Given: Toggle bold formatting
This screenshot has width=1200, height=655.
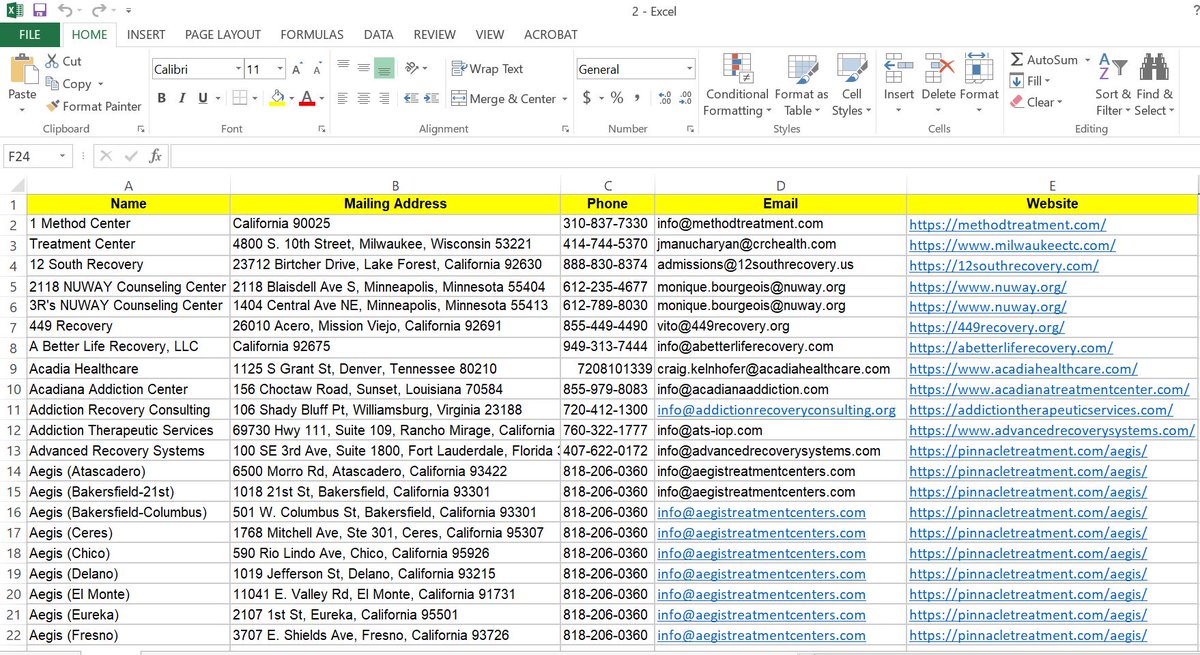Looking at the screenshot, I should point(161,98).
